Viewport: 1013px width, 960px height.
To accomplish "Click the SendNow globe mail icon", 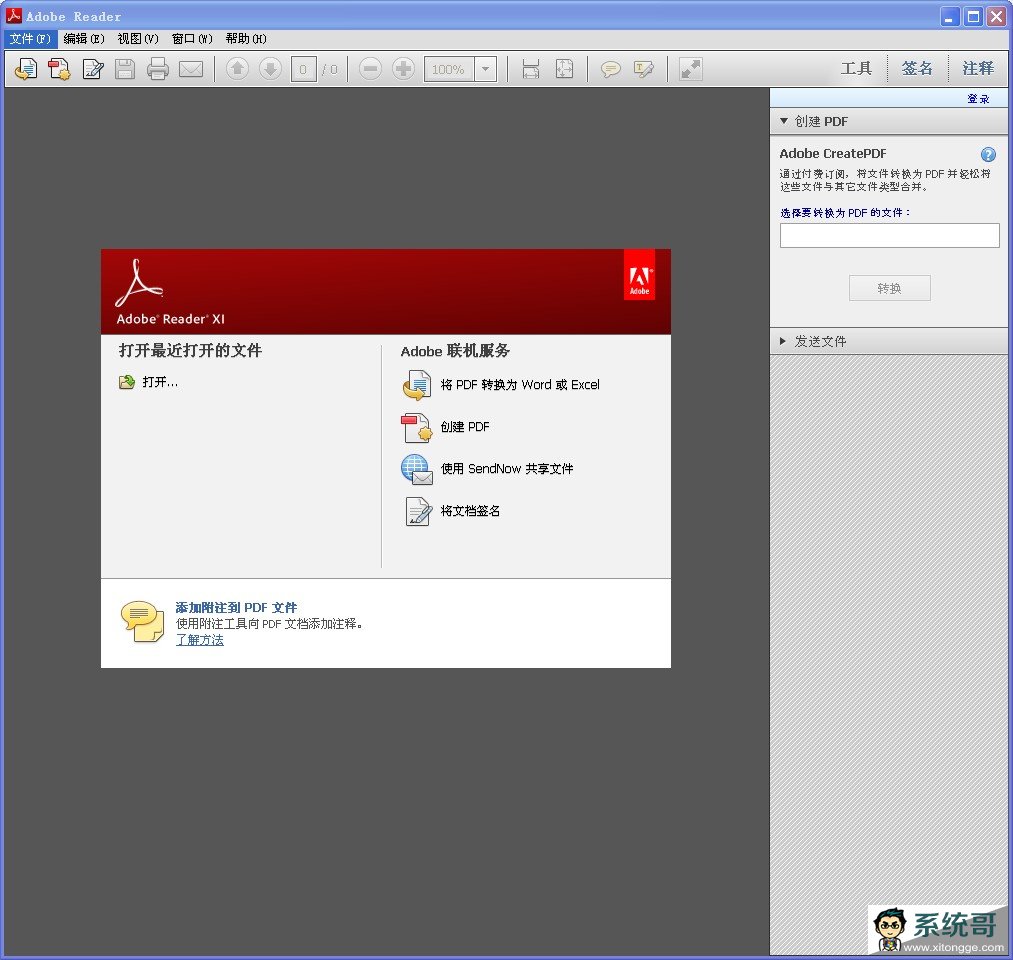I will coord(417,470).
